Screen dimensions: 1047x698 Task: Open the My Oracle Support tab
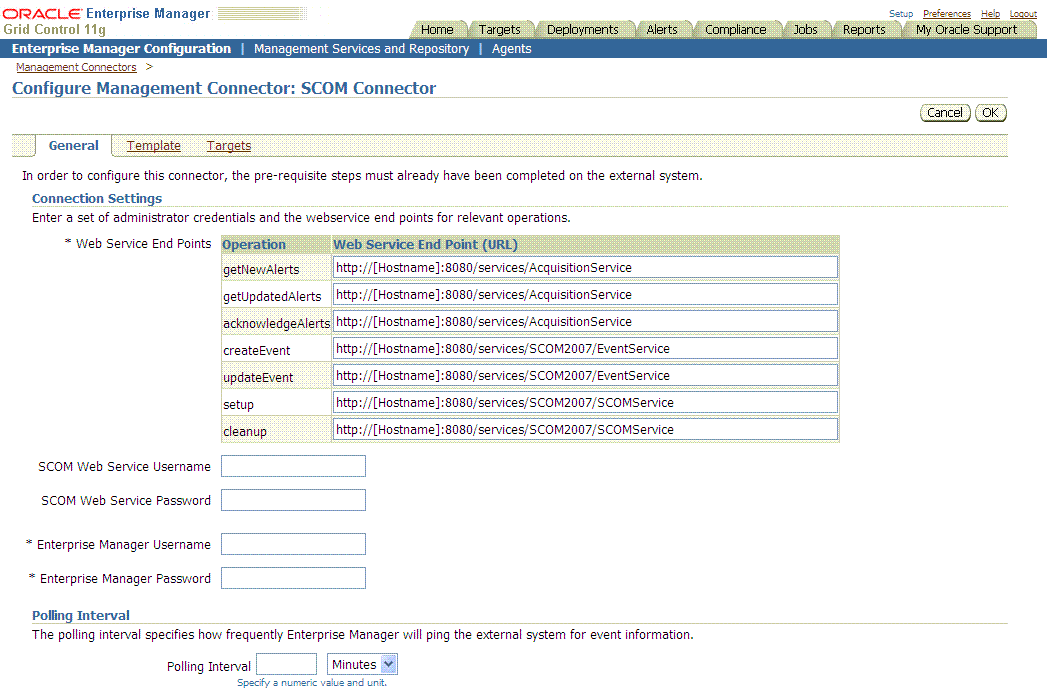click(966, 29)
